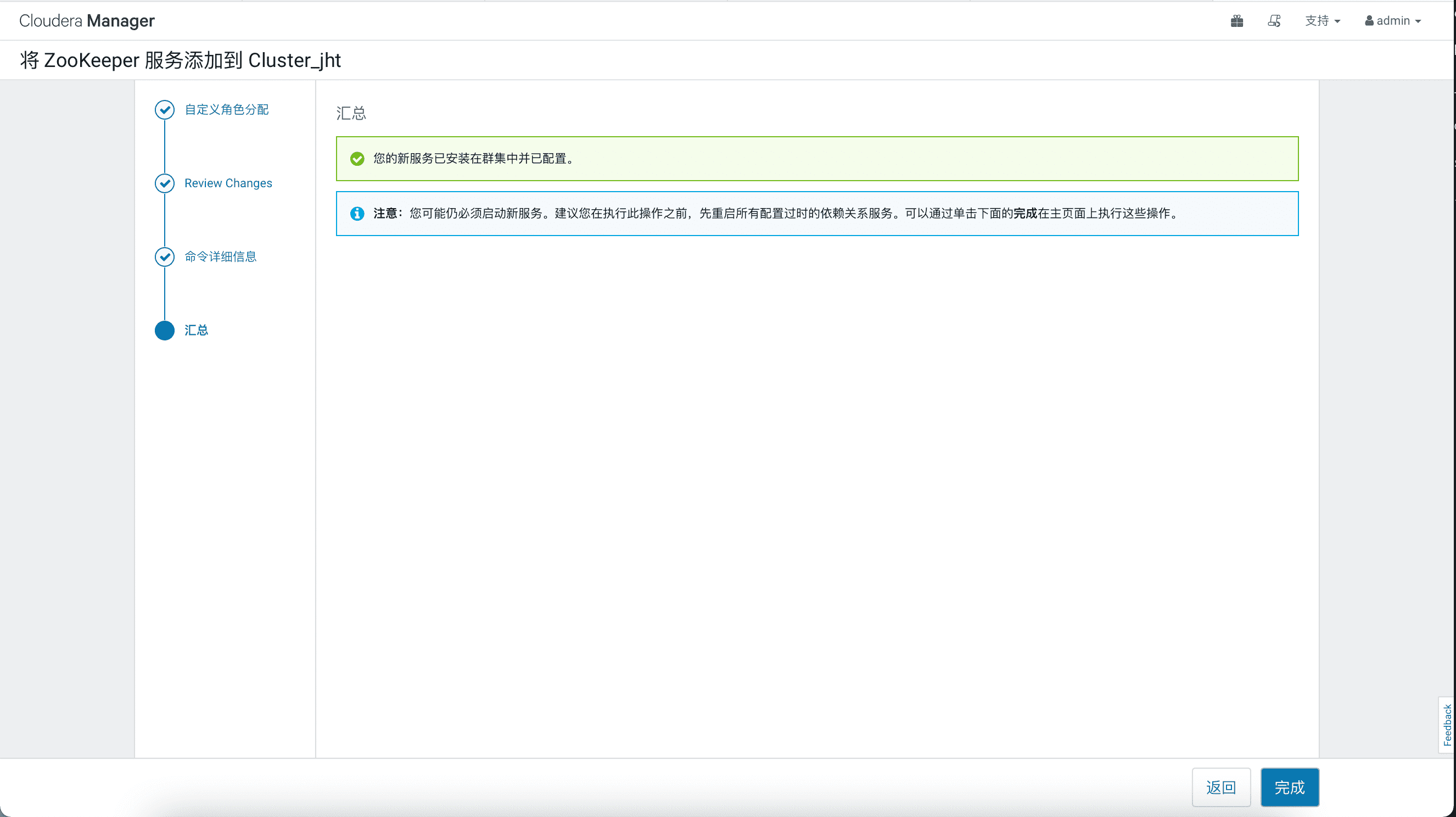Open the Feedback side tab
This screenshot has height=817, width=1456.
(1446, 725)
